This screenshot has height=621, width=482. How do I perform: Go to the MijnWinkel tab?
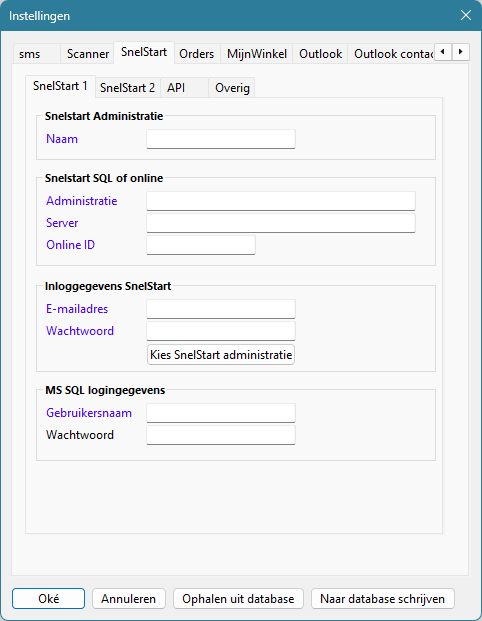257,53
